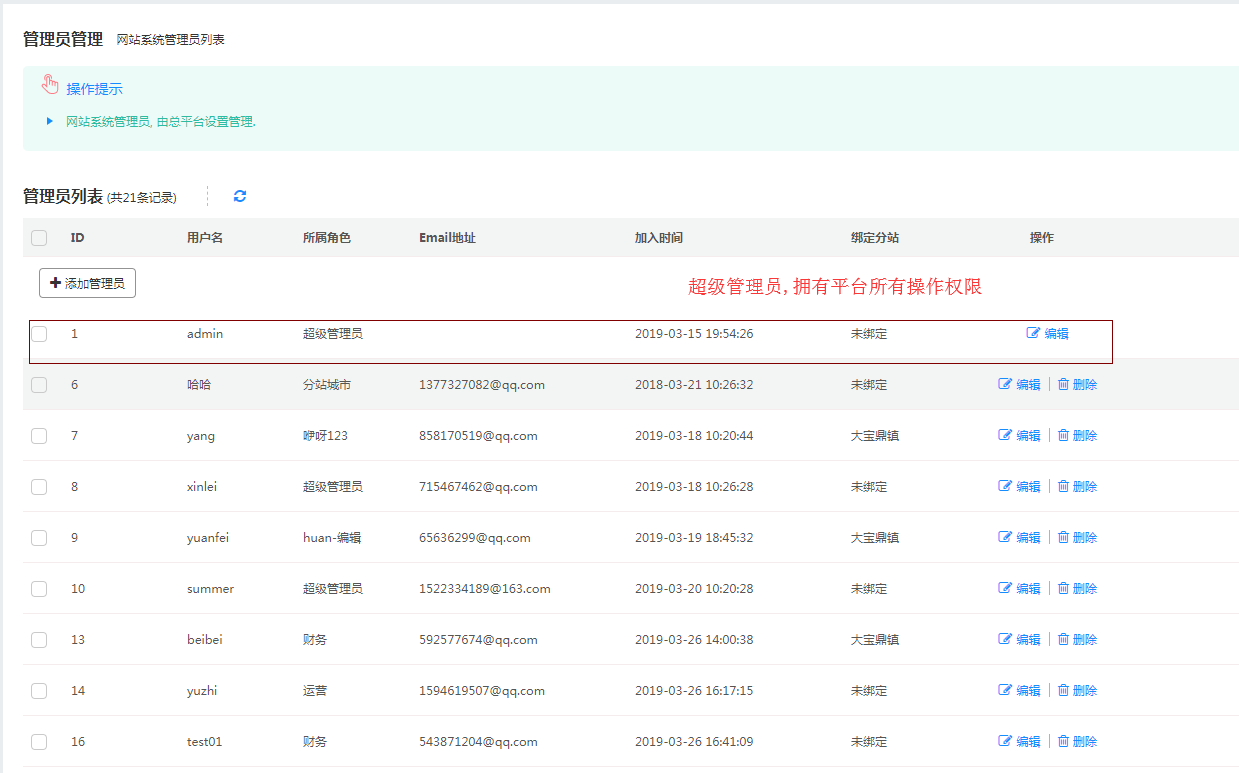Screen dimensions: 1239x773
Task: Select the checkbox for user beibei
Action: click(x=39, y=640)
